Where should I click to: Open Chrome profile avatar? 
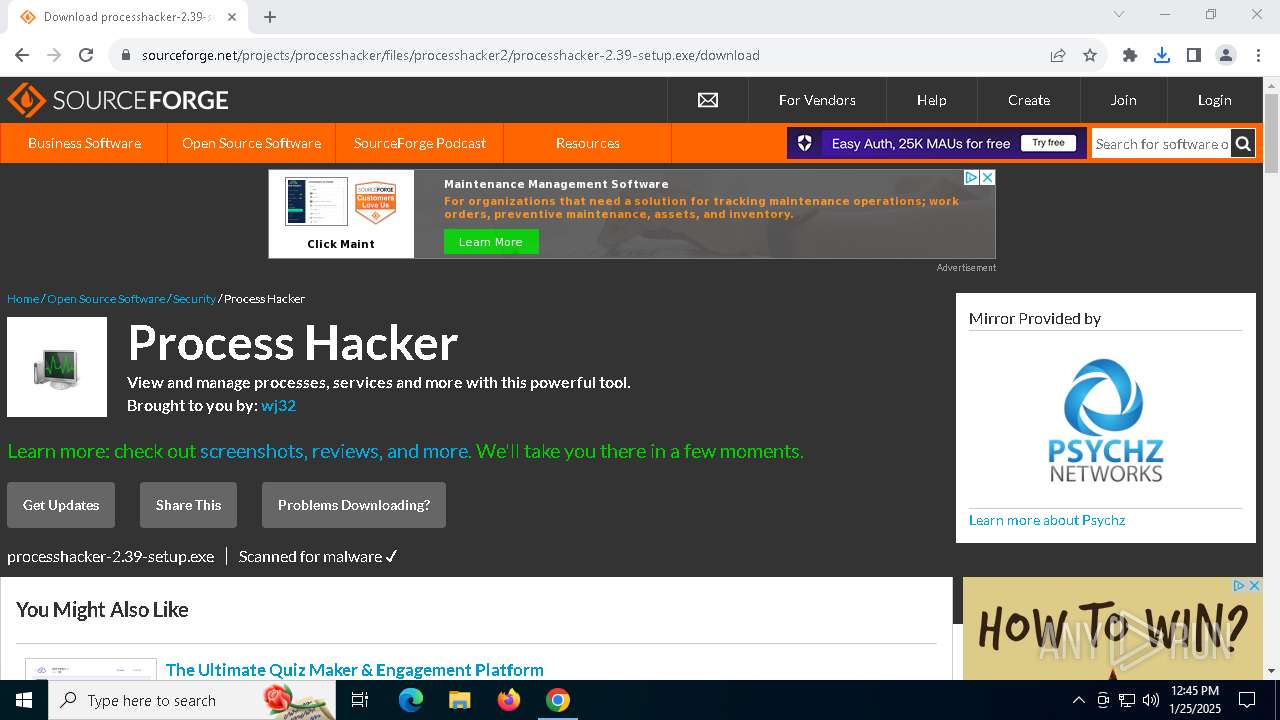[x=1226, y=55]
